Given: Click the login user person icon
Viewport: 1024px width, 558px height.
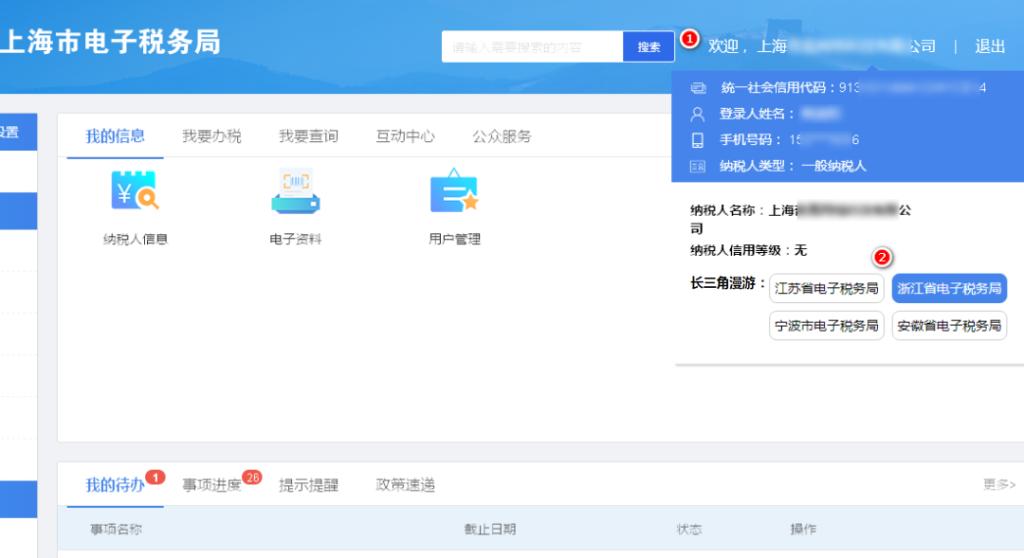Looking at the screenshot, I should click(698, 114).
